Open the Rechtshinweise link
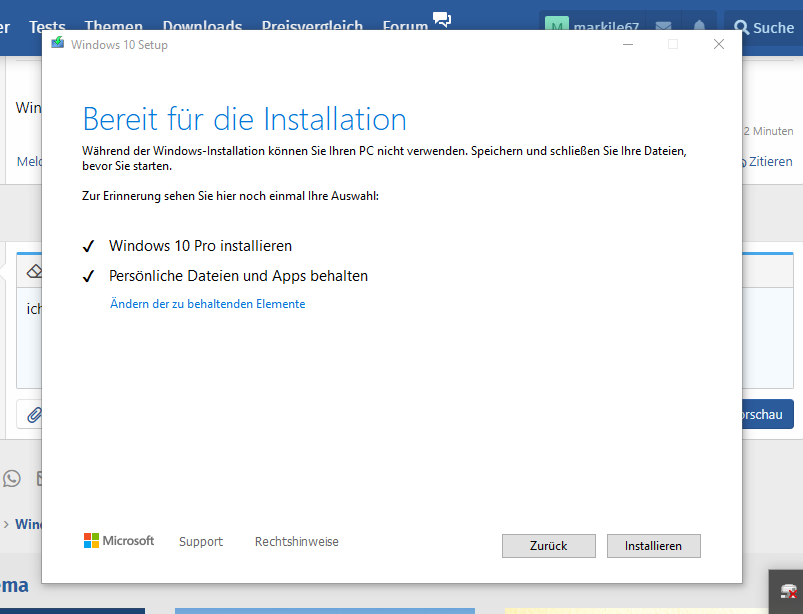 [x=297, y=541]
